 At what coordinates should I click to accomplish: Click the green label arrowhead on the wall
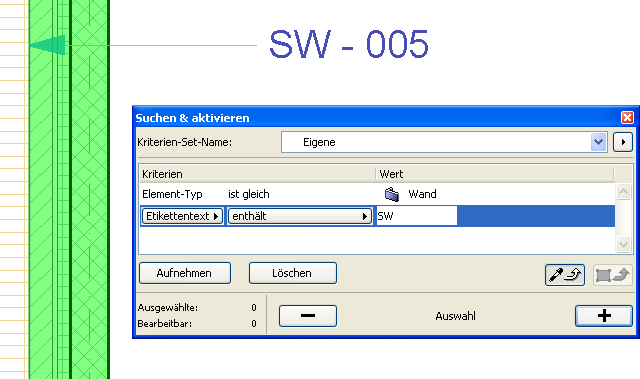(47, 45)
